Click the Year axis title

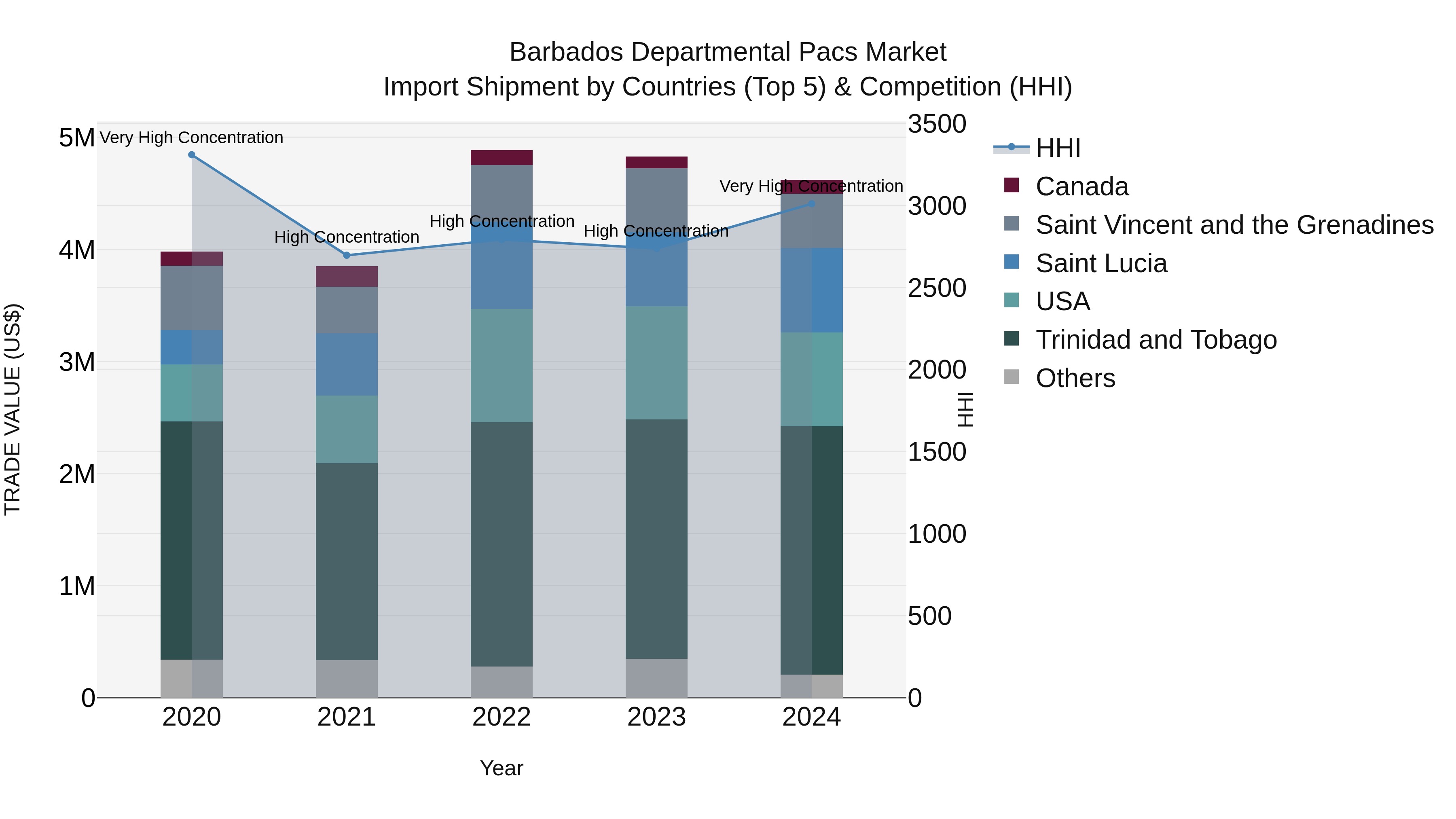[502, 769]
